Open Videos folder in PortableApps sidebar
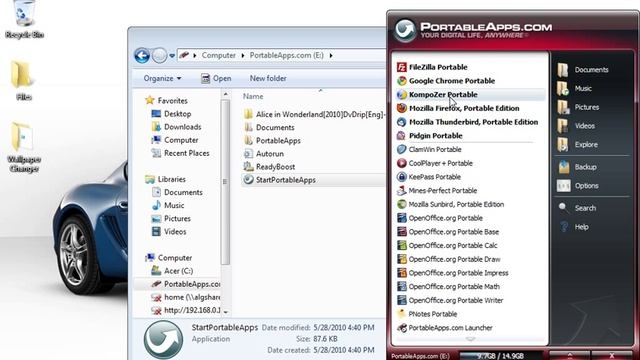640x360 pixels. point(576,126)
